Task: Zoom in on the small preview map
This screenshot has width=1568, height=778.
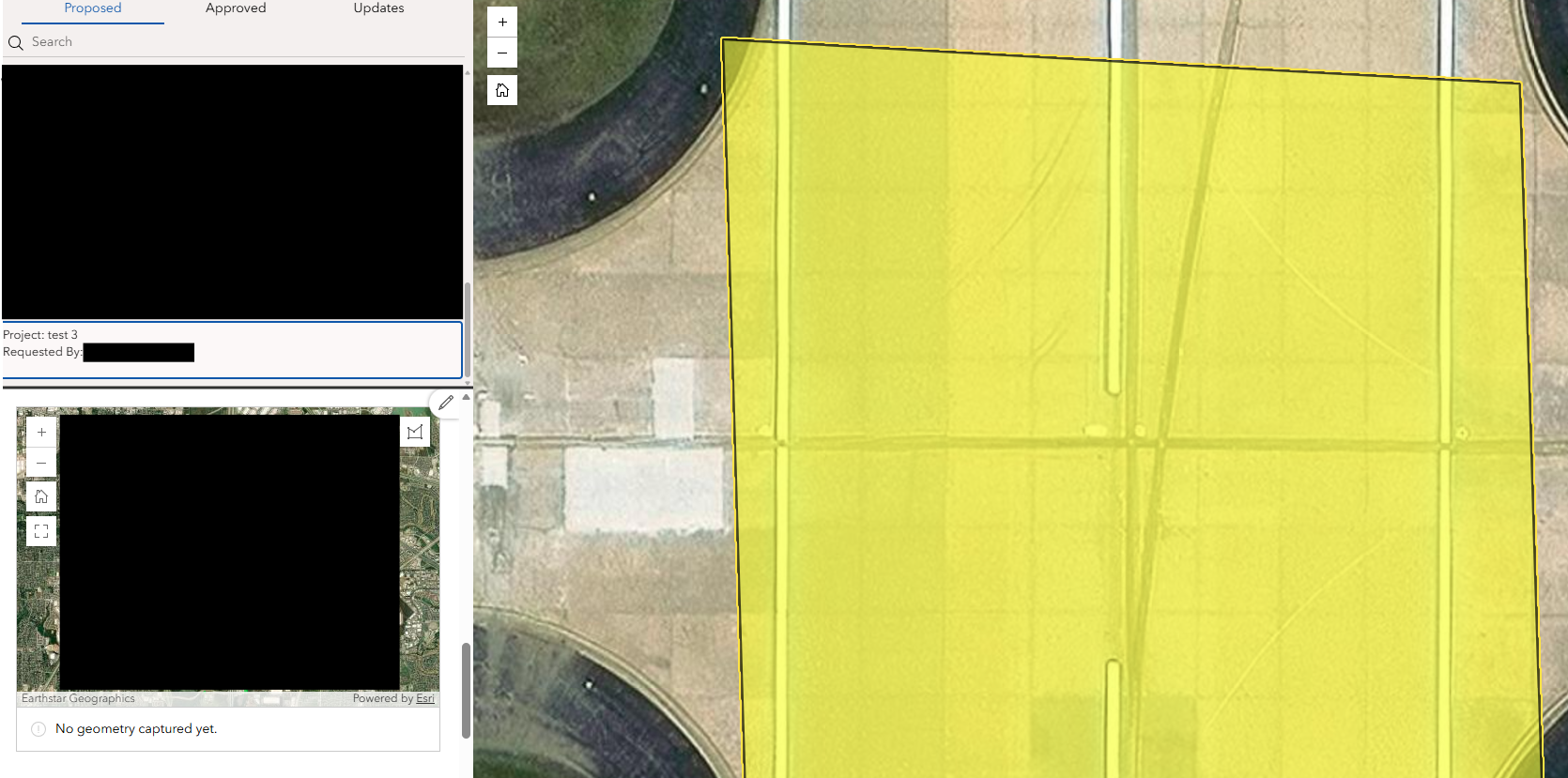Action: pos(41,433)
